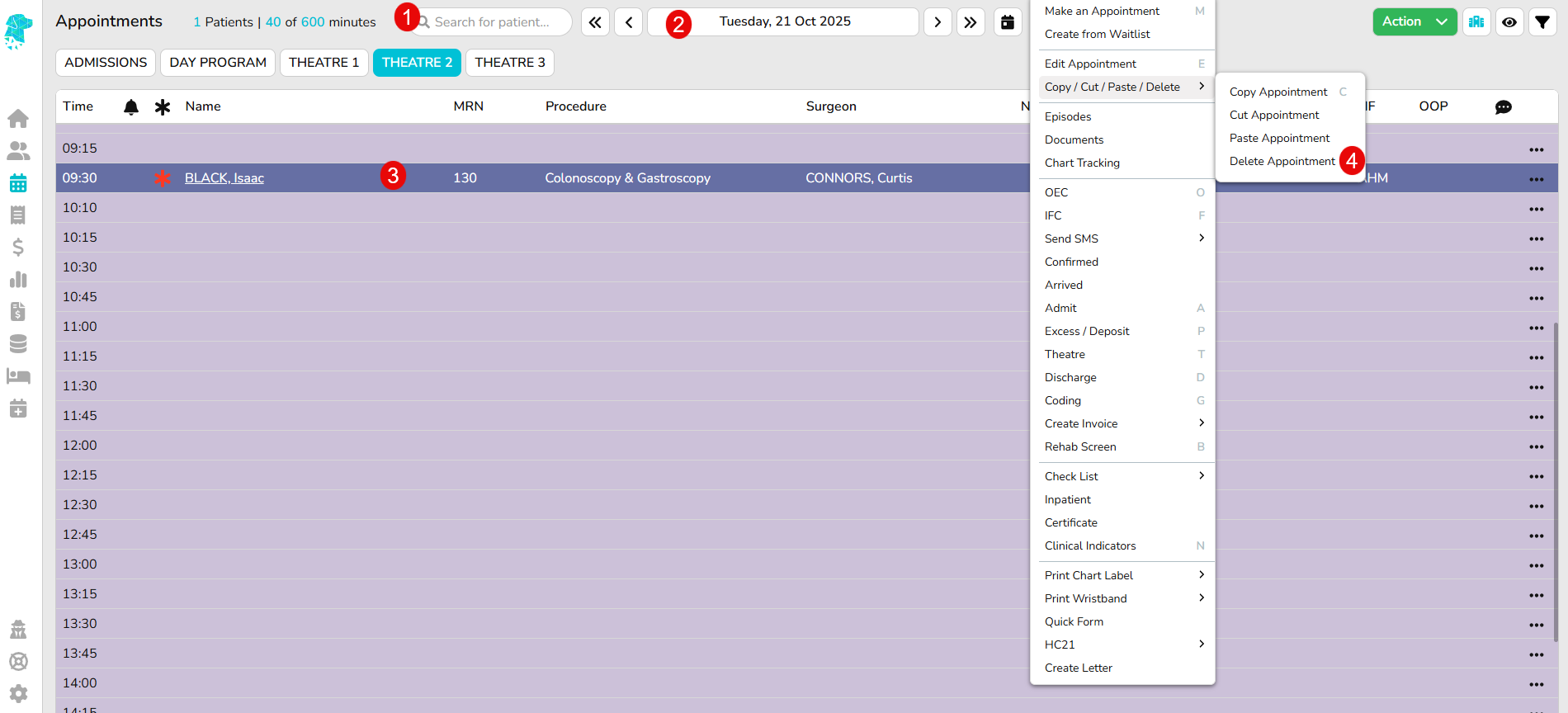
Task: Switch to the THEATRE 3 tab
Action: [510, 63]
